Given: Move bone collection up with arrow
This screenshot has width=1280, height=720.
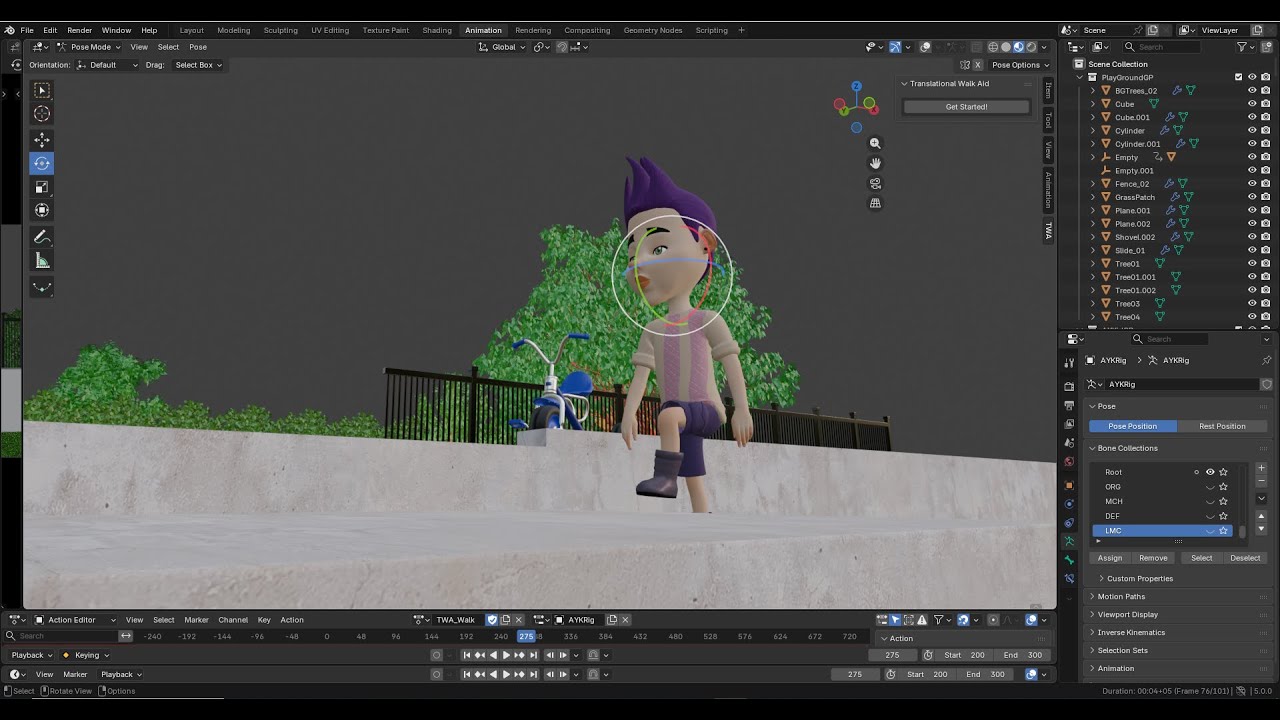Looking at the screenshot, I should tap(1261, 516).
